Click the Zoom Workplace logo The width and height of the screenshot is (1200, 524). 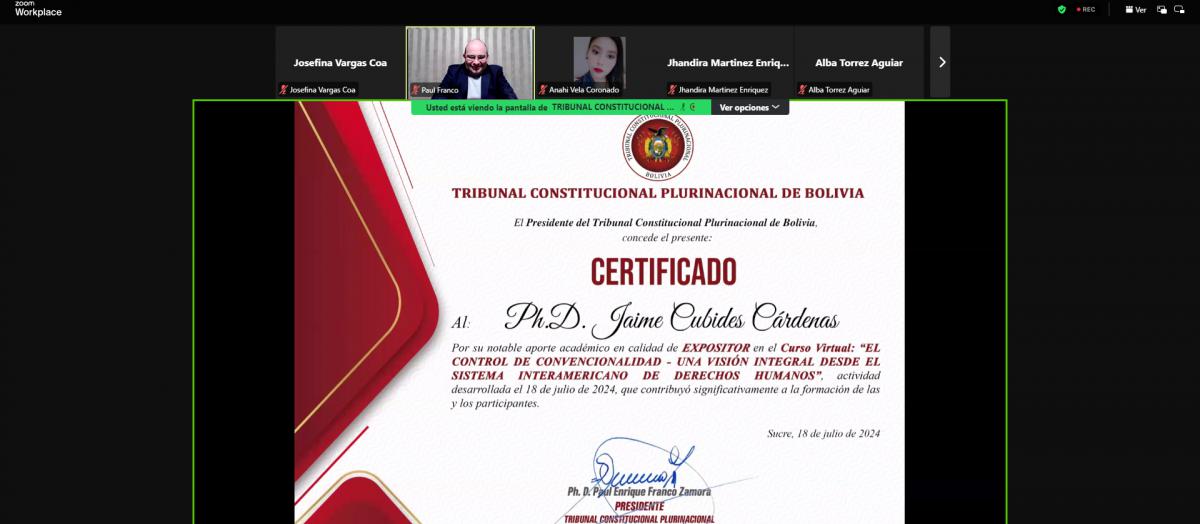[38, 9]
